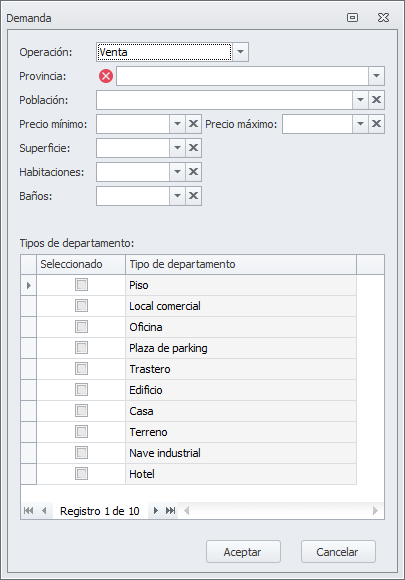Click the Aceptar button

243,552
